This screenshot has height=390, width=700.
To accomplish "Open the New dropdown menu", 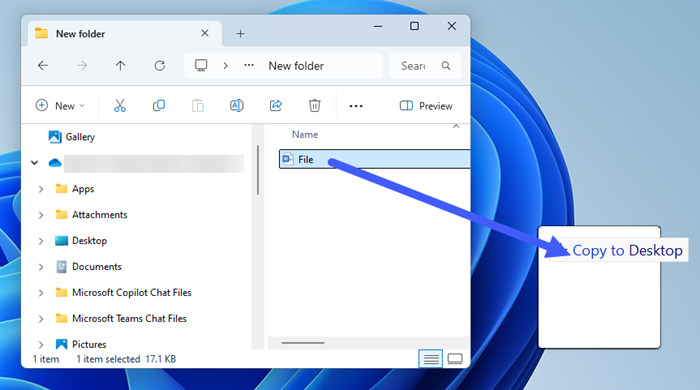I will point(60,106).
